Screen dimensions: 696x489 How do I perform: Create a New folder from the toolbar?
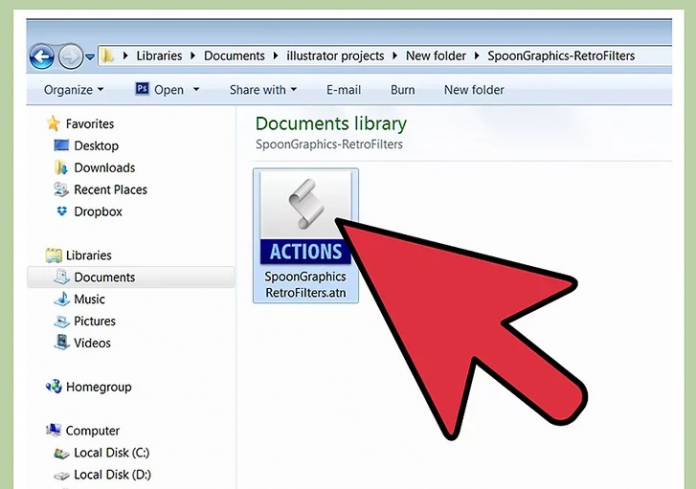click(474, 90)
